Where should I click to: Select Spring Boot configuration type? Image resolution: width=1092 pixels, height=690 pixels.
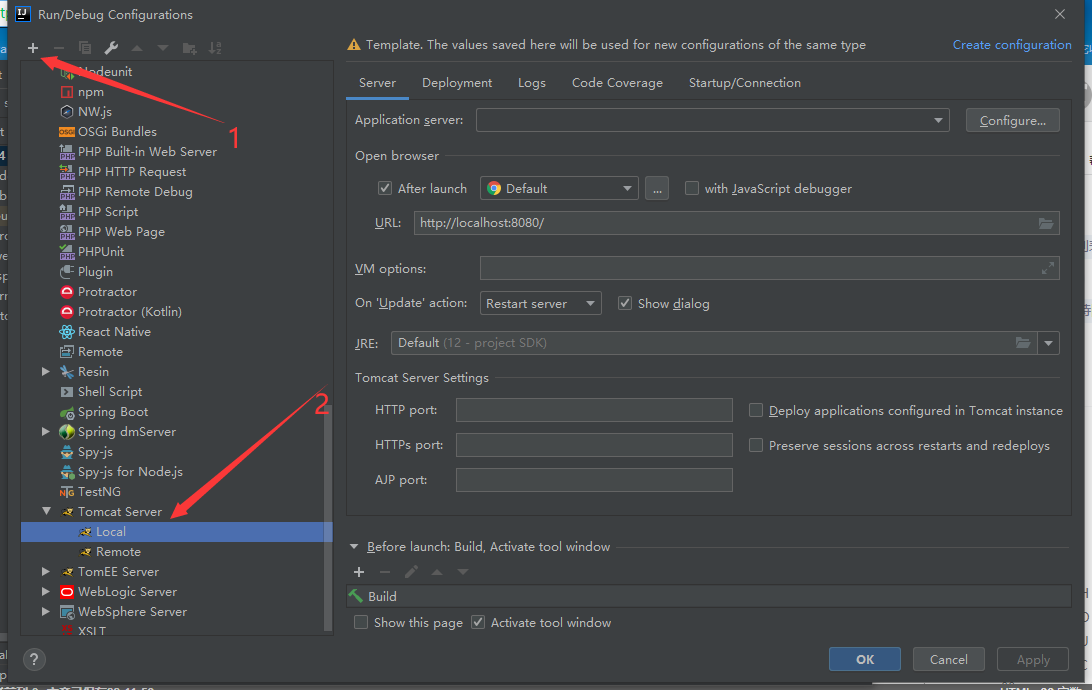tap(112, 412)
